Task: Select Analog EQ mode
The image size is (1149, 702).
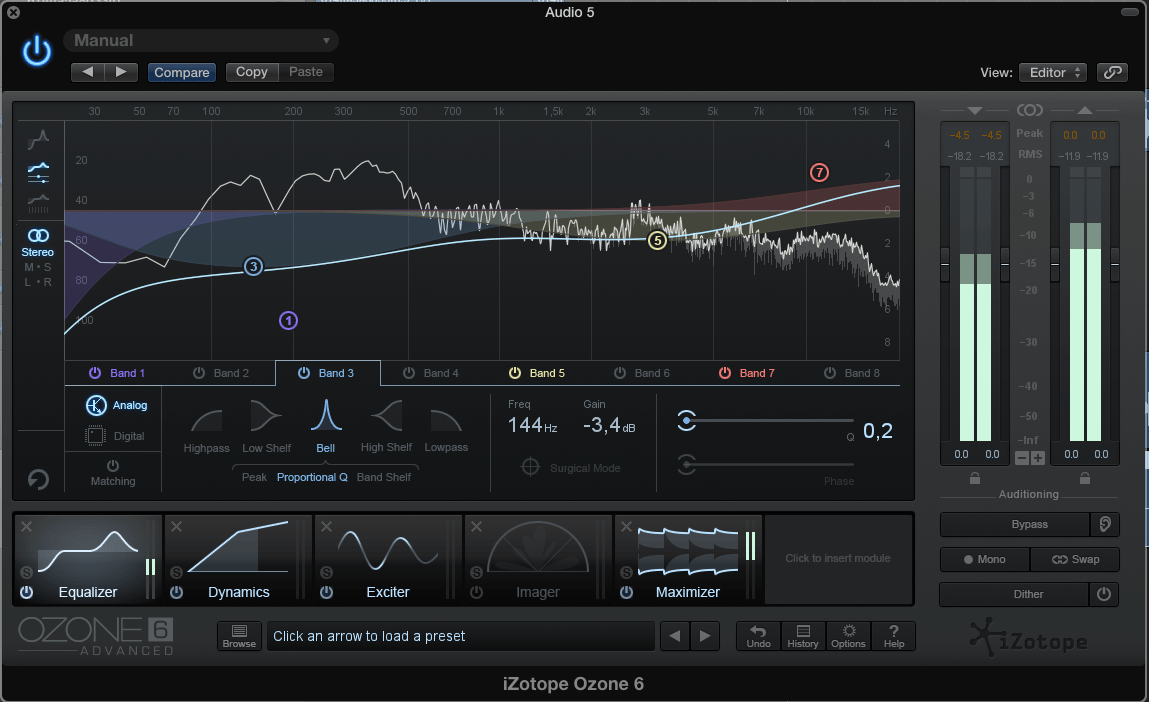Action: [x=117, y=405]
